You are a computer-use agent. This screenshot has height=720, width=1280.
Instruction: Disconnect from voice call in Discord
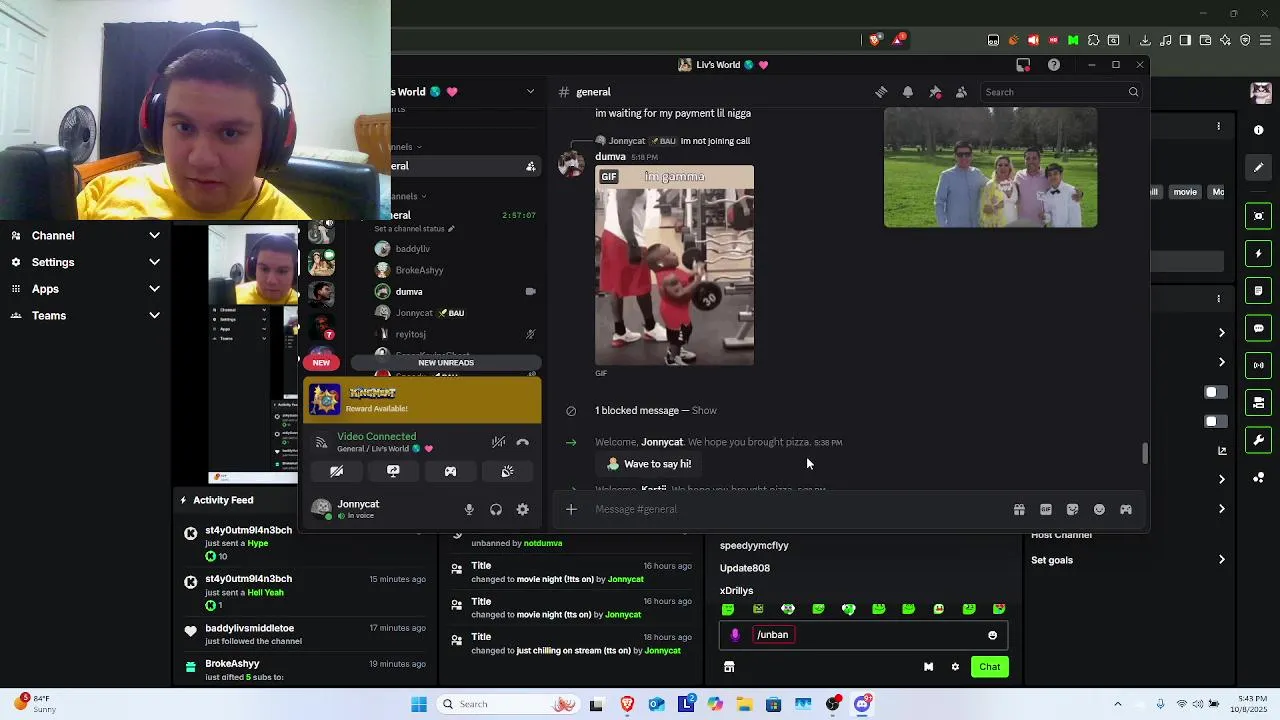tap(522, 442)
